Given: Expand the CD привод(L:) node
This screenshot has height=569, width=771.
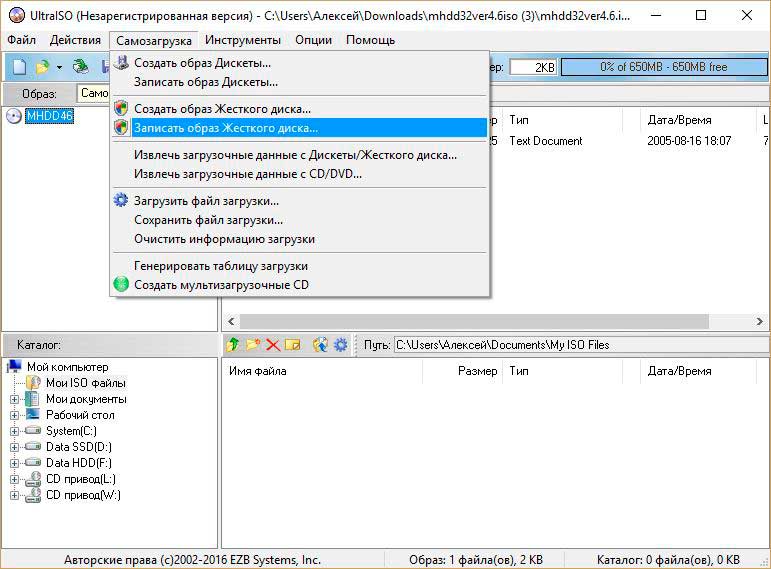Looking at the screenshot, I should click(x=14, y=479).
